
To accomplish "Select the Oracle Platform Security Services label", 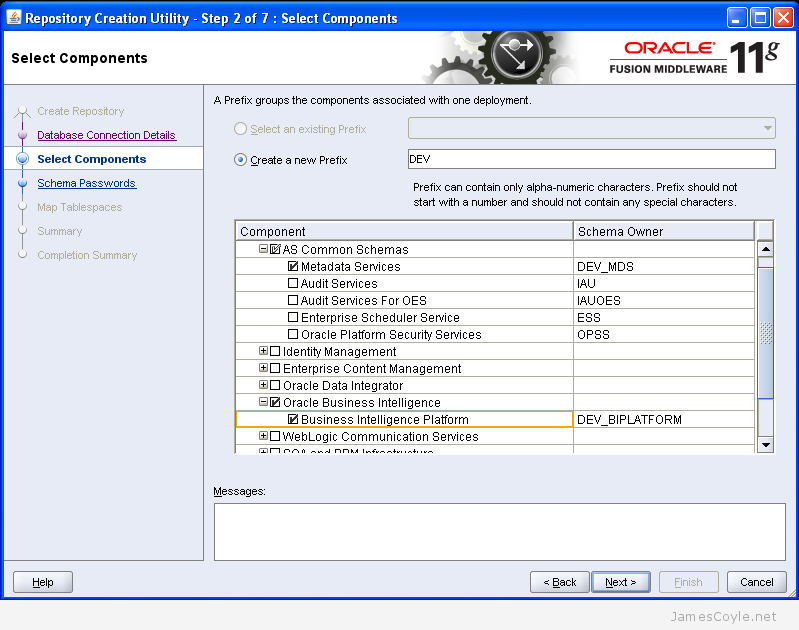I will point(391,334).
